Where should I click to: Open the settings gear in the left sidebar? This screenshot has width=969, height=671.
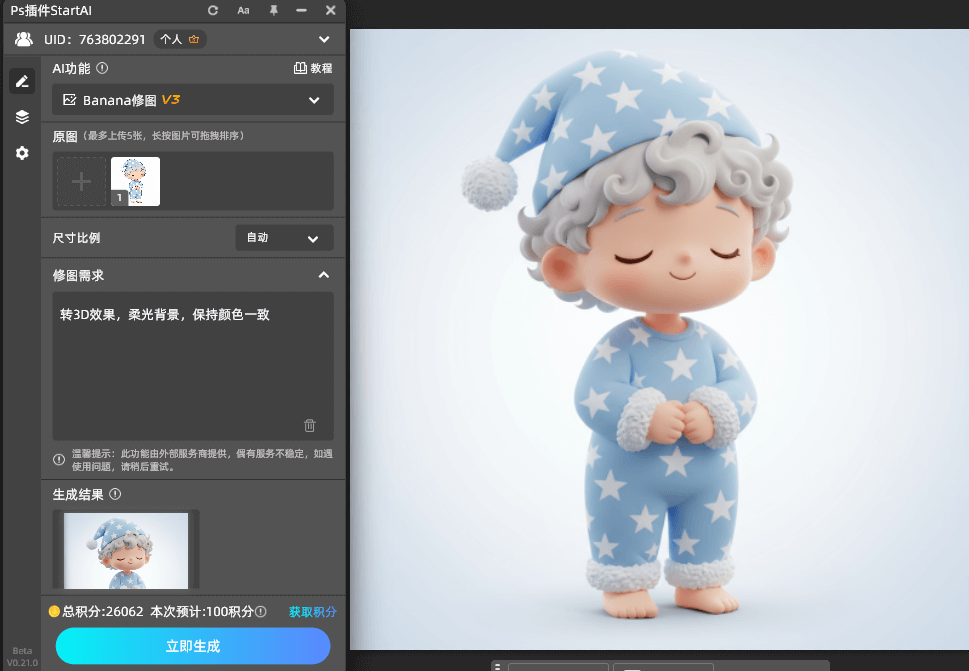[22, 153]
